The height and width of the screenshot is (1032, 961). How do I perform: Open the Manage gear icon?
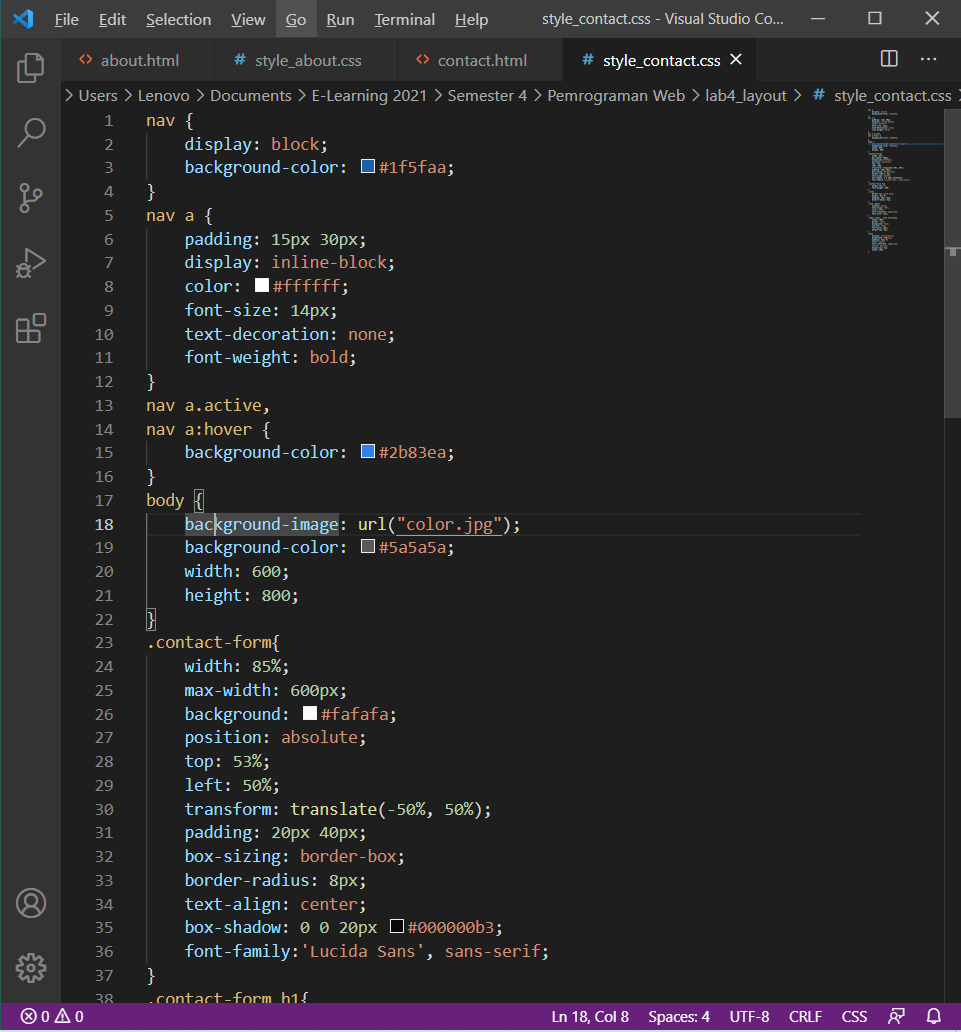[x=31, y=967]
